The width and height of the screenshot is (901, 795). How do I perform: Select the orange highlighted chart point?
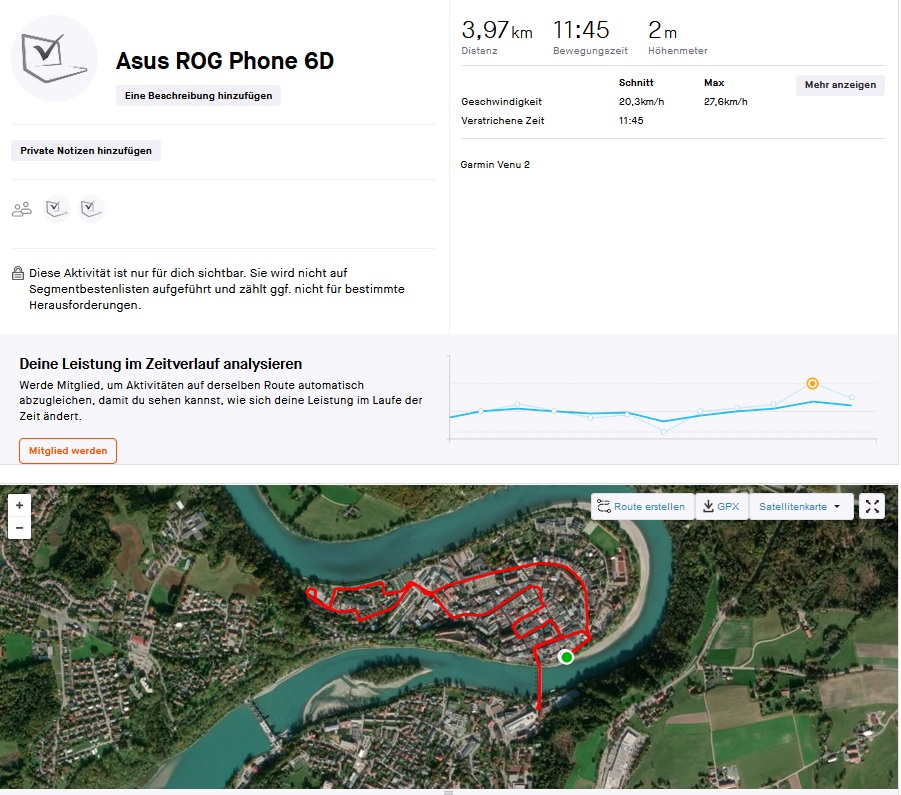click(x=813, y=383)
